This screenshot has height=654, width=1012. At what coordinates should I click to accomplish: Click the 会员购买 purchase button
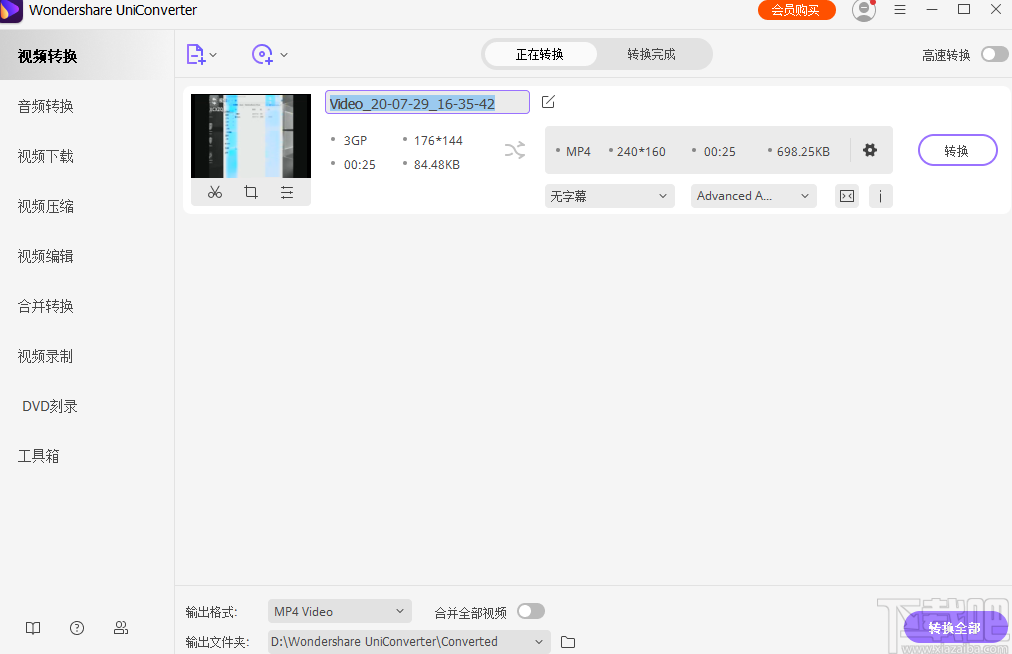click(x=796, y=9)
